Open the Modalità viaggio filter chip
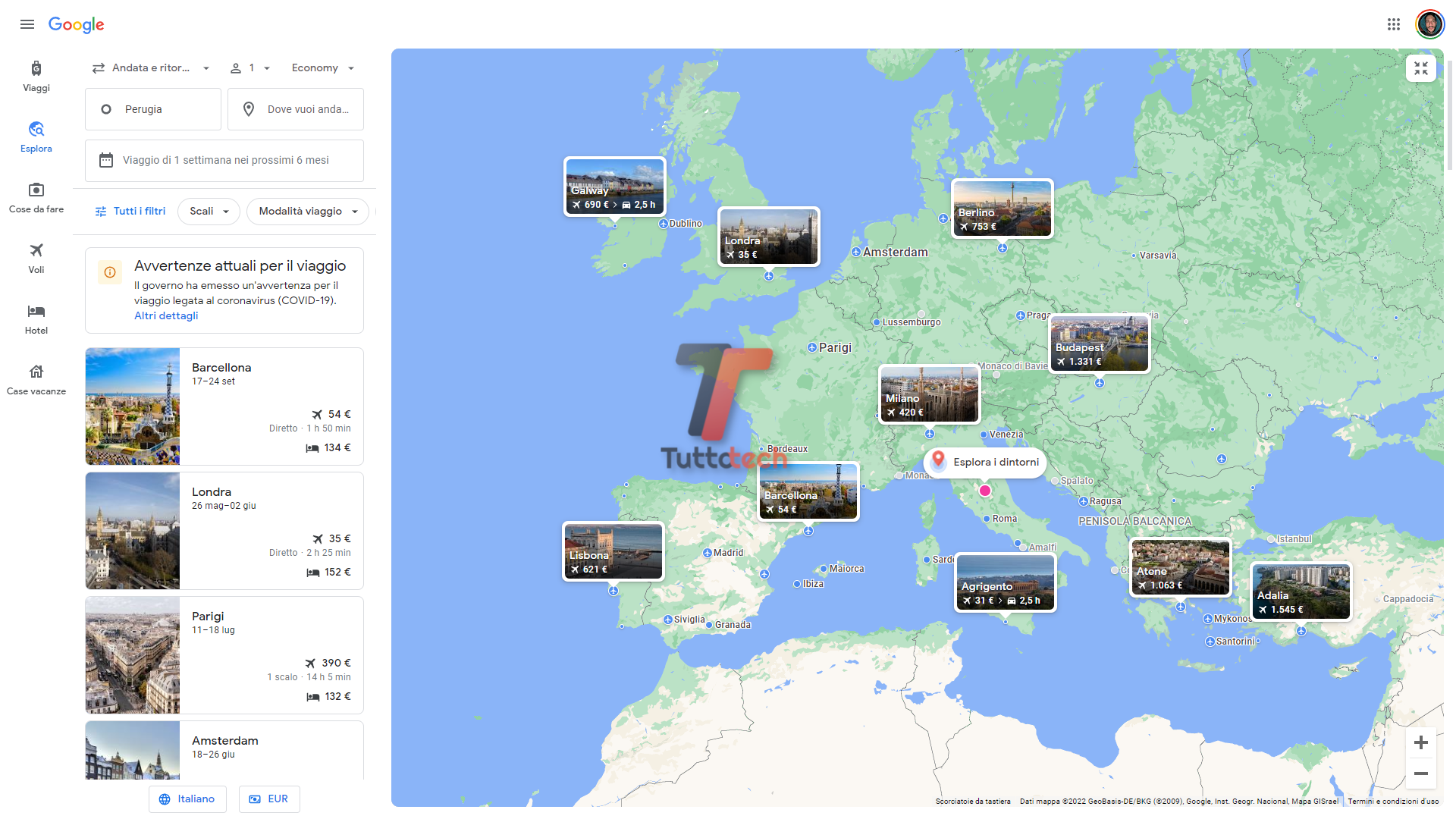The image size is (1456, 819). click(307, 212)
